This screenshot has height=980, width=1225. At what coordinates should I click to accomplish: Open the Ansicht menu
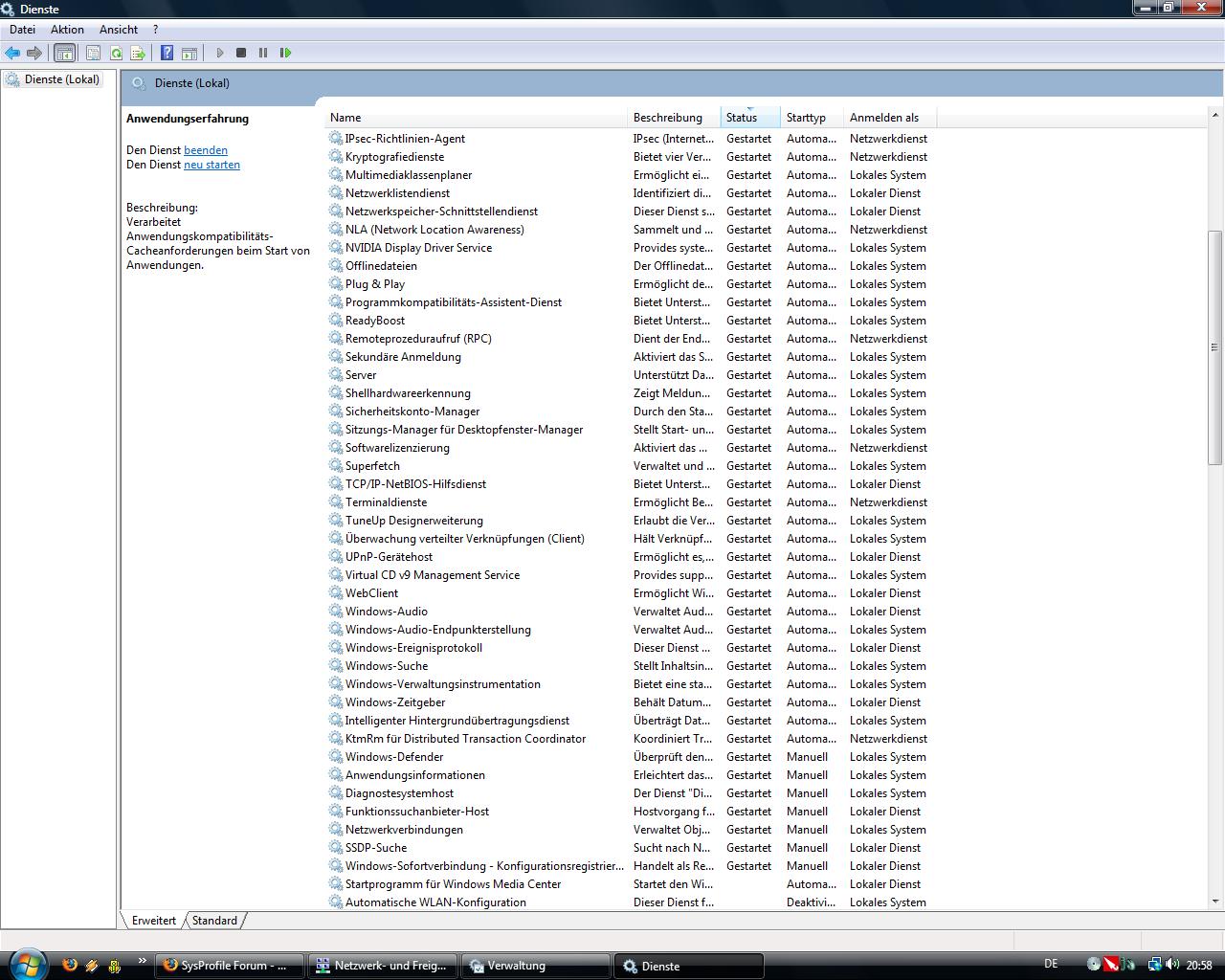click(119, 30)
